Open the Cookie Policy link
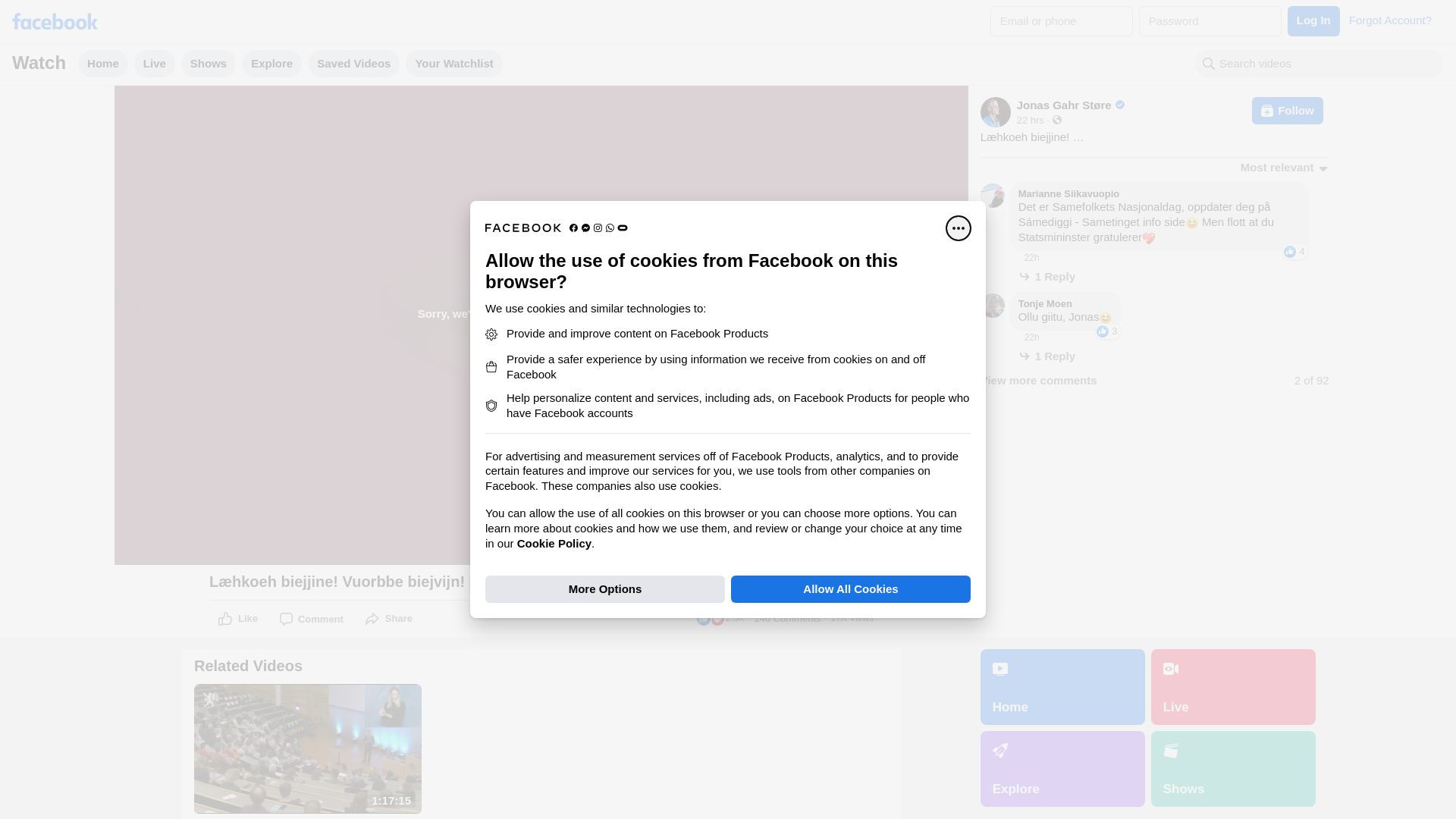The height and width of the screenshot is (819, 1456). 554,544
